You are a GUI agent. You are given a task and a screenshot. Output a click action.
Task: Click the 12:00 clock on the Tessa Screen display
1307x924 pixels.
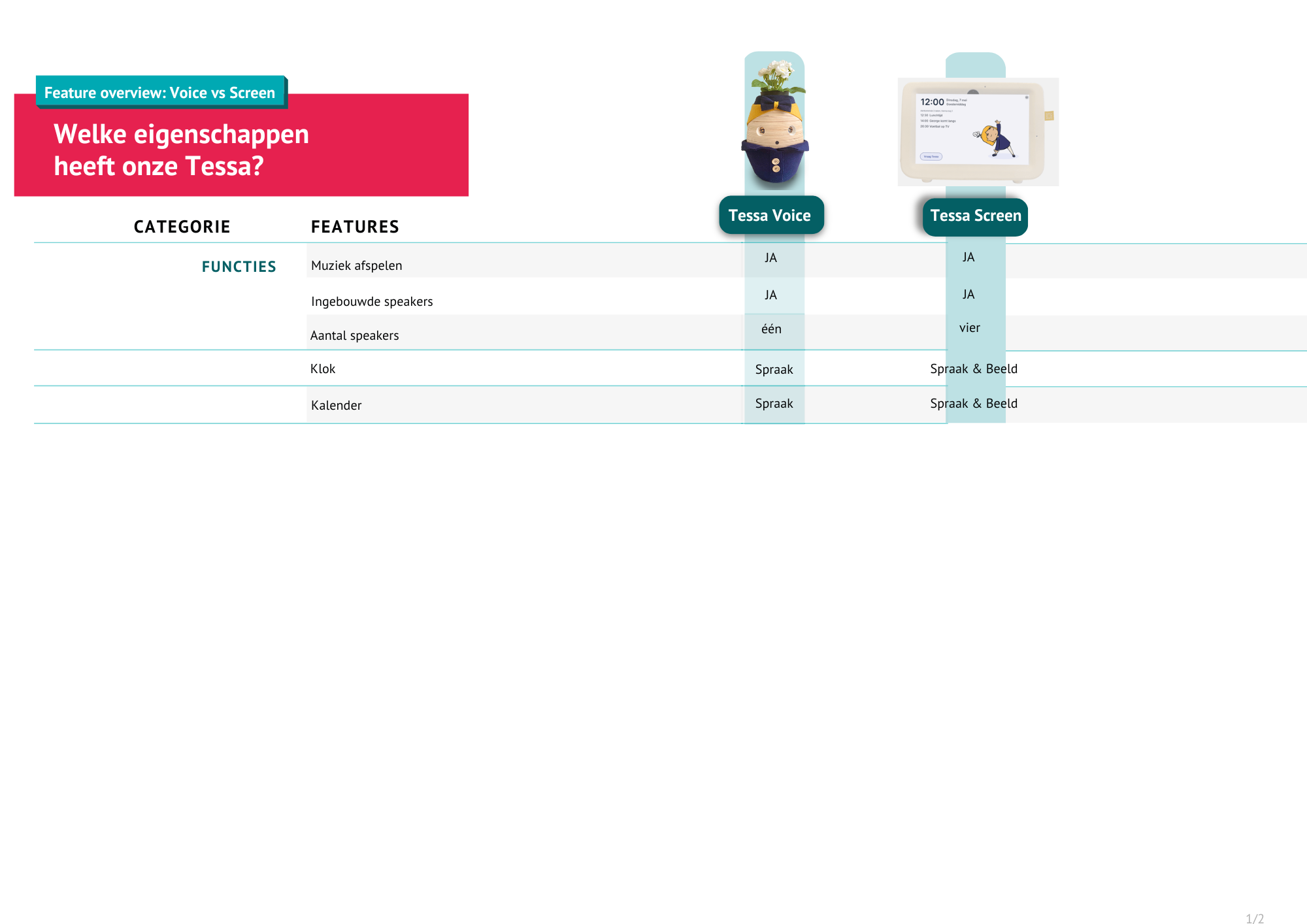[x=932, y=102]
